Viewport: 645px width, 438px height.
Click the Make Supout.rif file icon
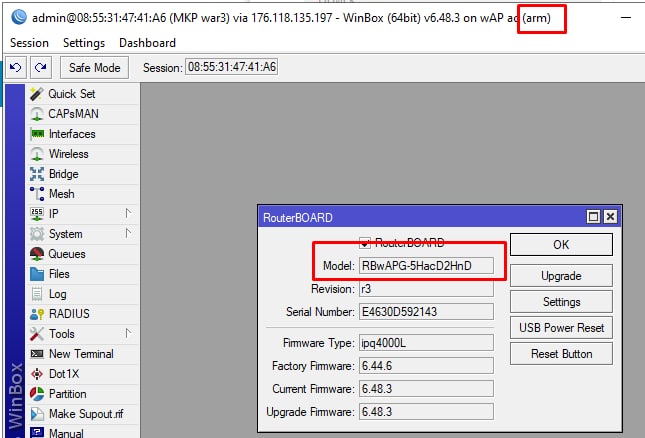pos(37,414)
